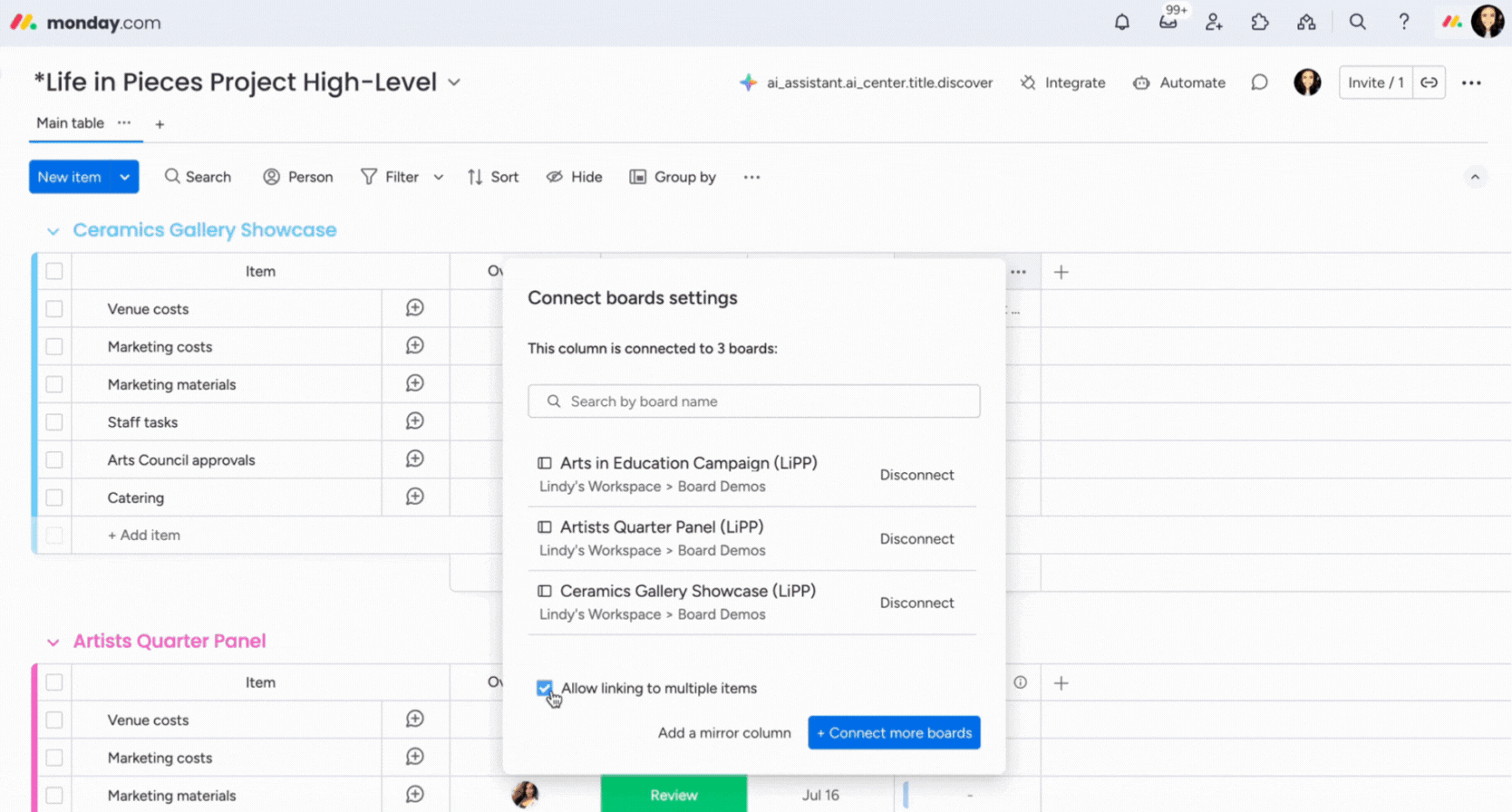Viewport: 1512px width, 812px height.
Task: Add a new board view with plus
Action: (x=160, y=124)
